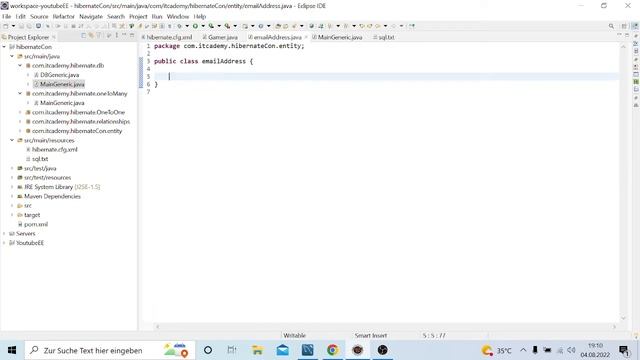Image resolution: width=640 pixels, height=360 pixels.
Task: Click the toolbar Search magnifier icon
Action: [x=611, y=26]
